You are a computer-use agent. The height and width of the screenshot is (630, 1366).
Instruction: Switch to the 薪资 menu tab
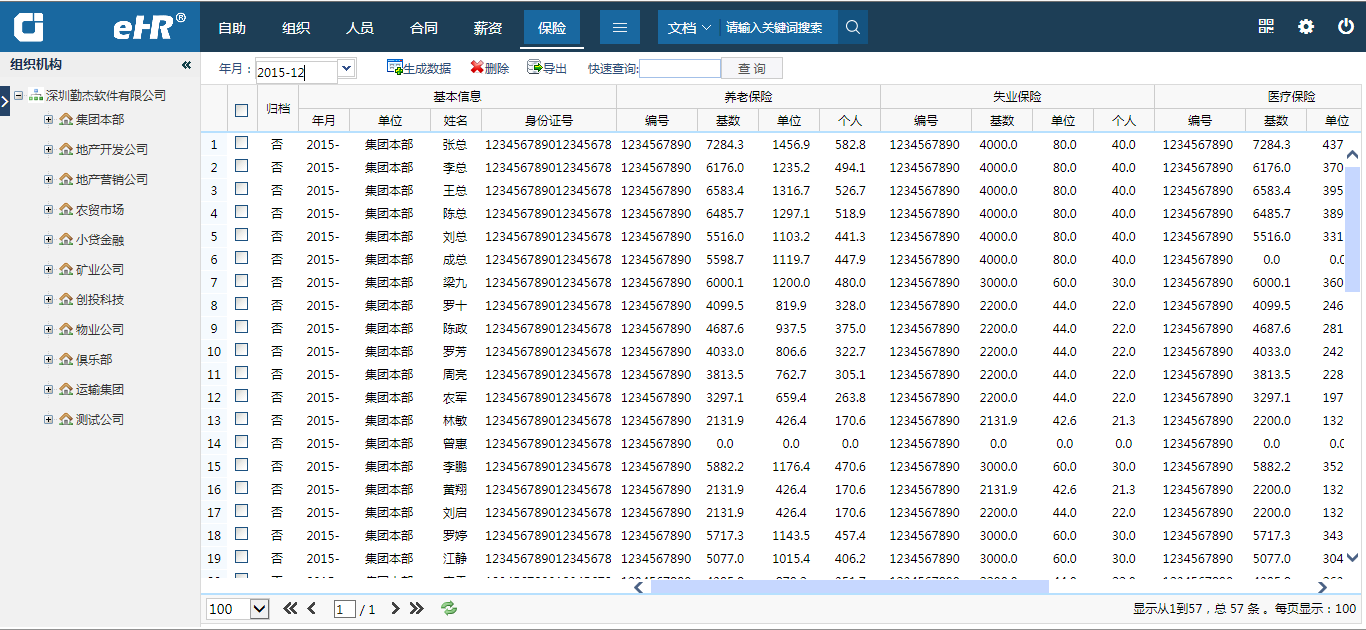point(488,28)
